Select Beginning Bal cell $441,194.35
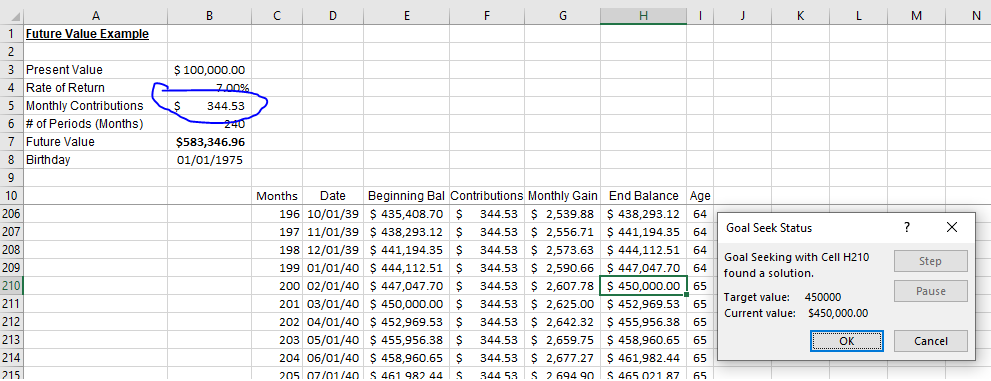Image resolution: width=991 pixels, height=381 pixels. click(x=407, y=250)
